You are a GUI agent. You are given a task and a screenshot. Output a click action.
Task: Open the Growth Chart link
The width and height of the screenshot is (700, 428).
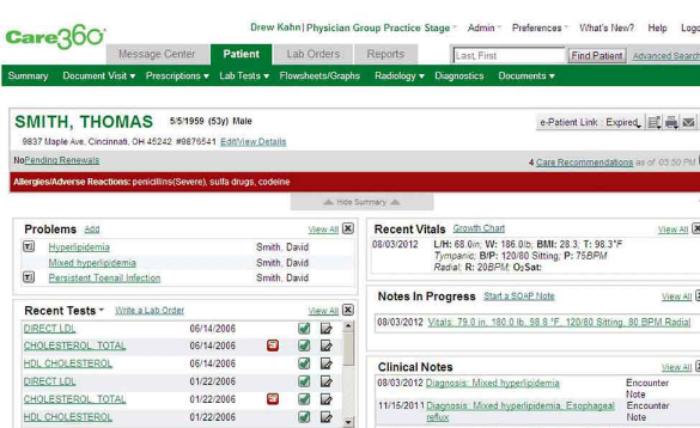coord(479,228)
